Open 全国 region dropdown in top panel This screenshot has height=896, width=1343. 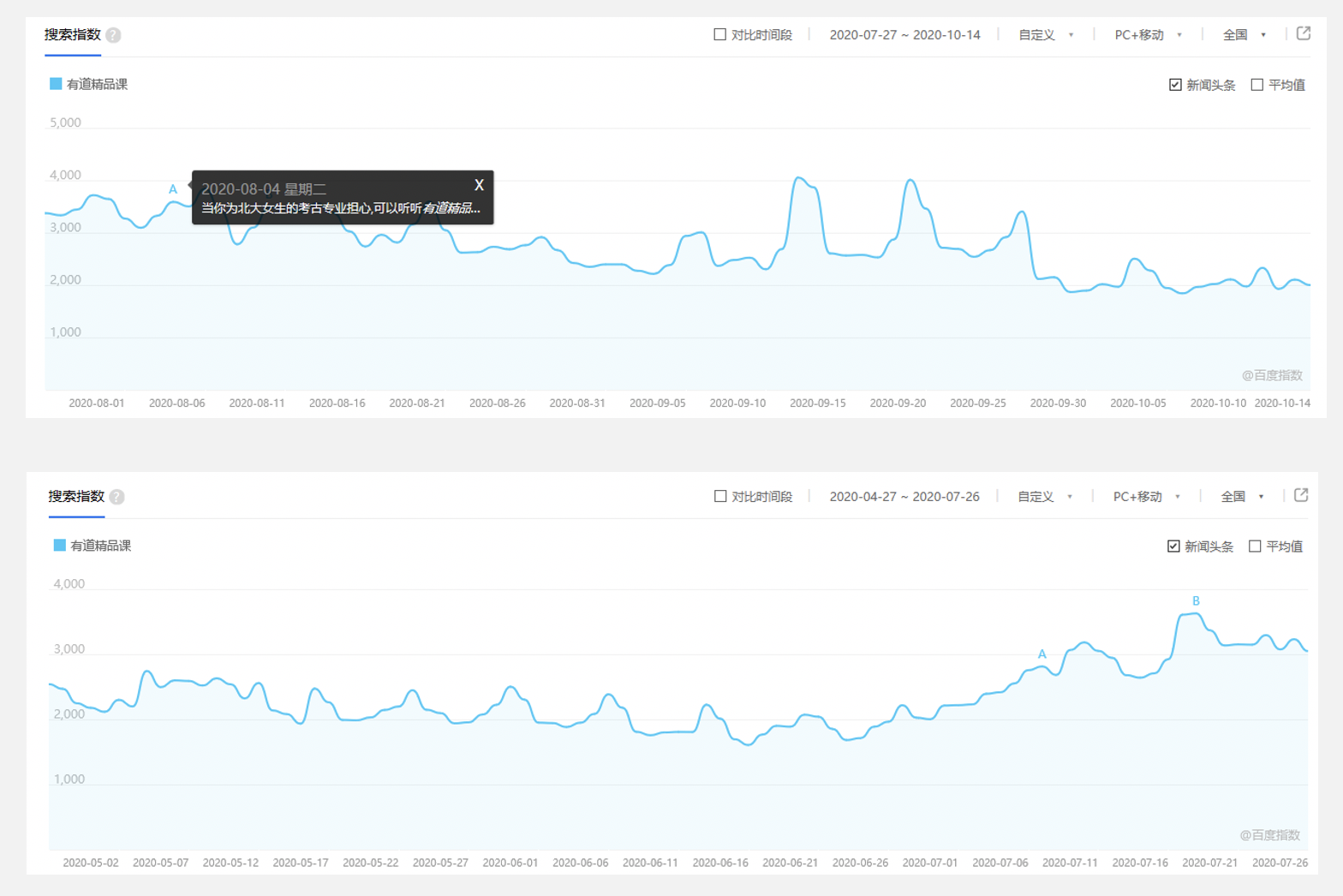[1245, 35]
